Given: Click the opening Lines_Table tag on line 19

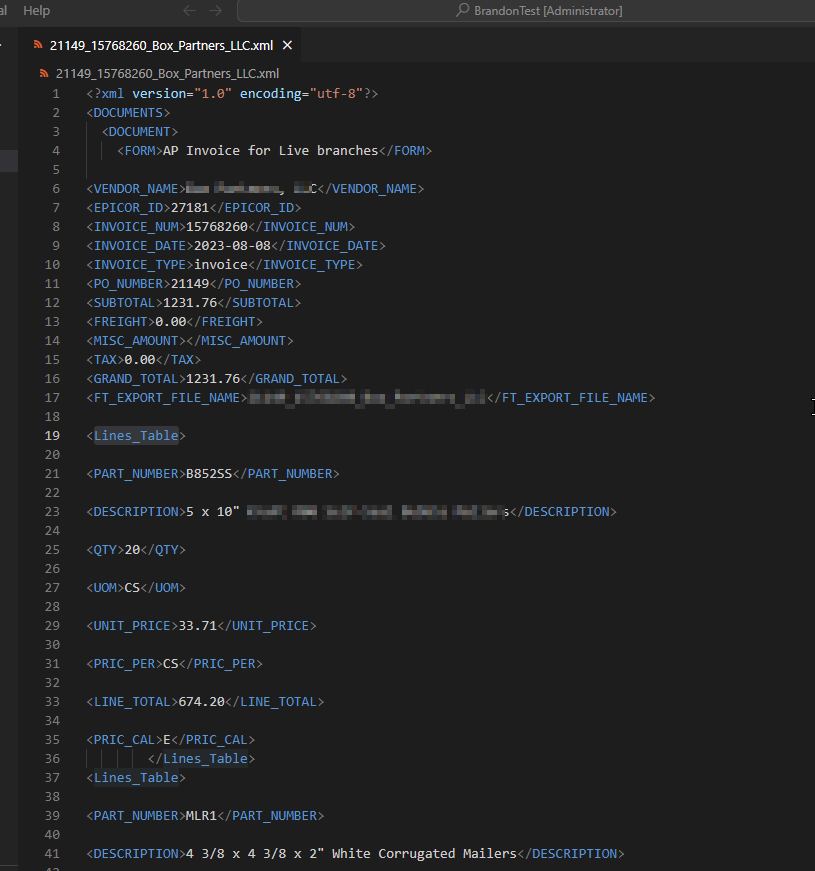Looking at the screenshot, I should tap(136, 435).
